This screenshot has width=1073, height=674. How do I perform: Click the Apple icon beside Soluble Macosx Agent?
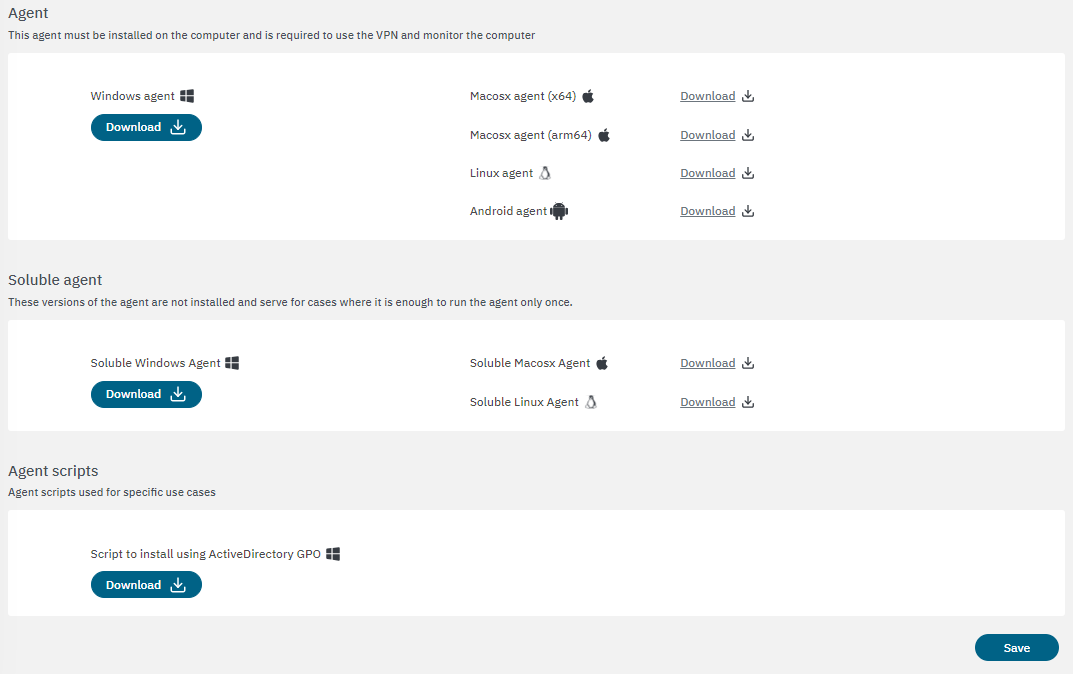(x=602, y=363)
